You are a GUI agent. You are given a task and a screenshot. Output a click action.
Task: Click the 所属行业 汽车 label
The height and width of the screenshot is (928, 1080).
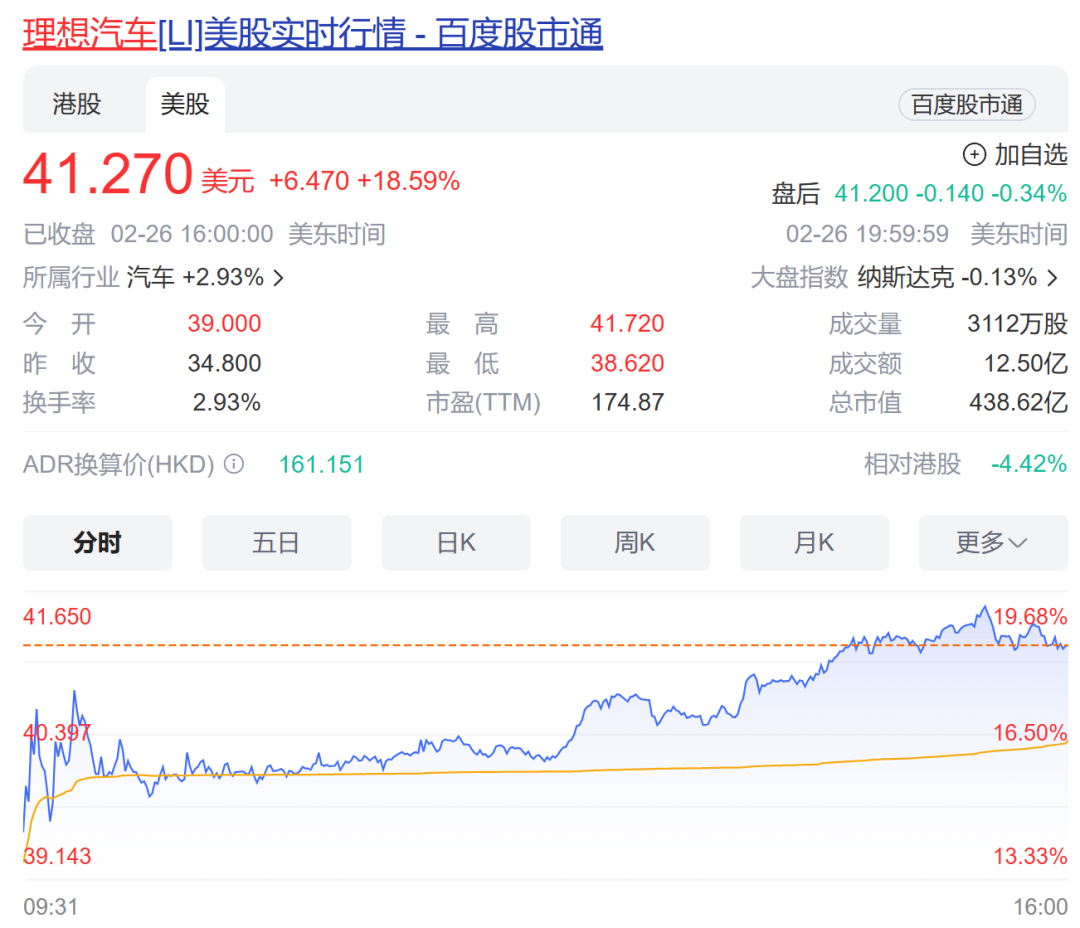coord(150,278)
